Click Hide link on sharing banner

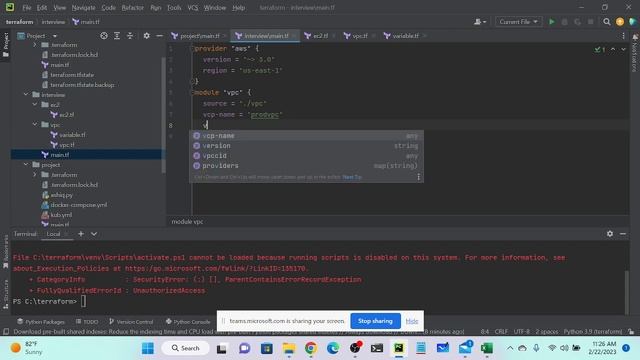click(x=412, y=321)
